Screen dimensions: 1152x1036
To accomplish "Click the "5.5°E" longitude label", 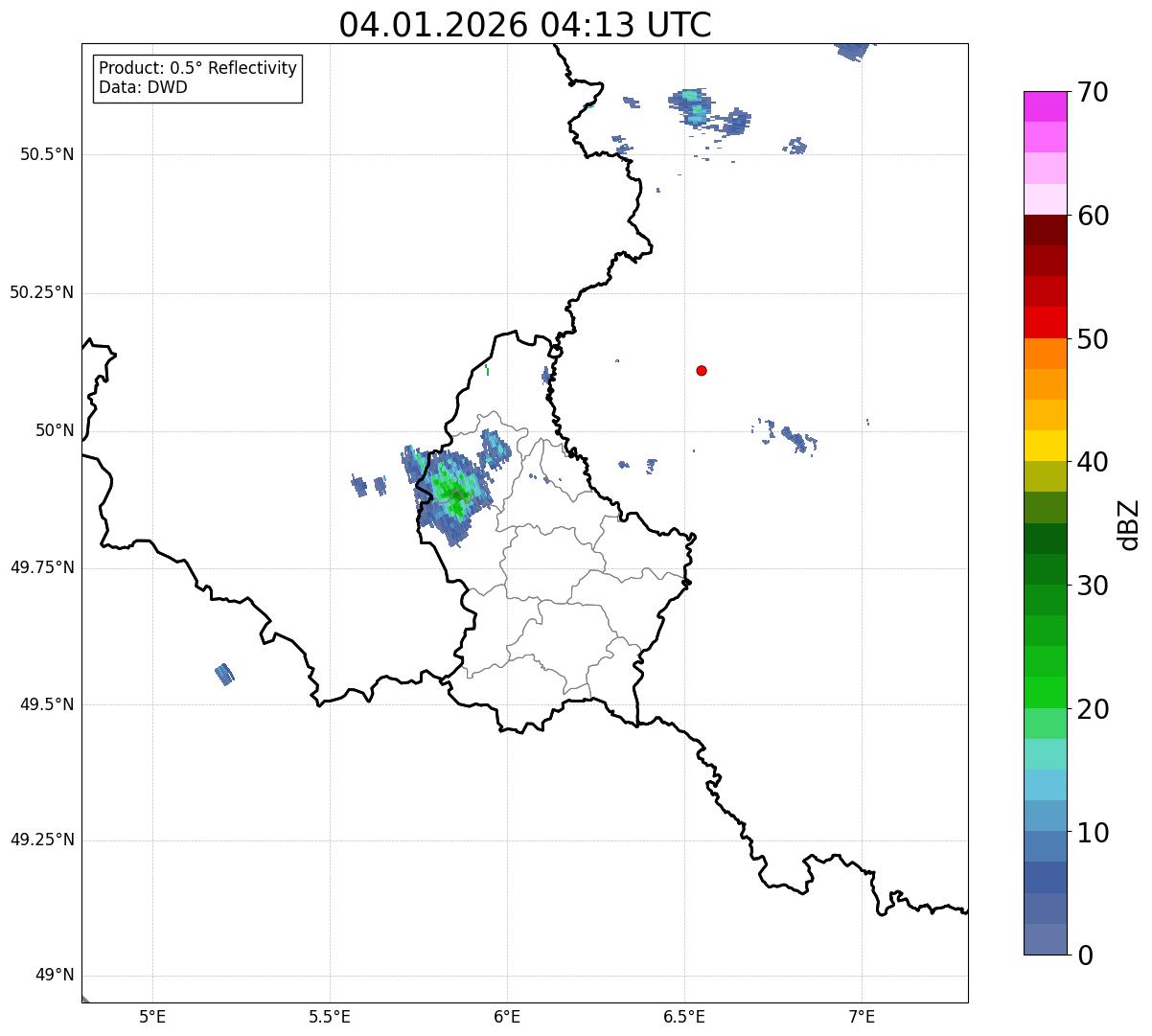I will 330,1016.
